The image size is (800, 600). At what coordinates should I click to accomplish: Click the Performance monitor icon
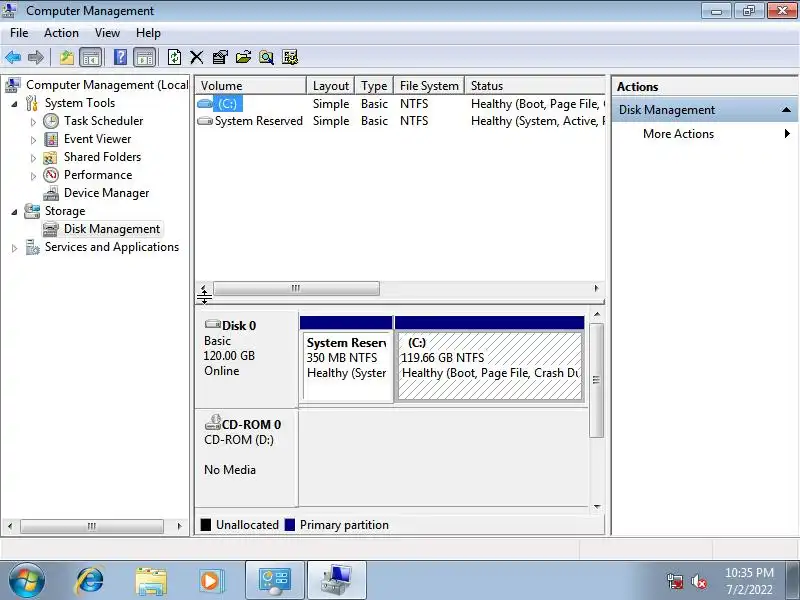click(x=51, y=175)
